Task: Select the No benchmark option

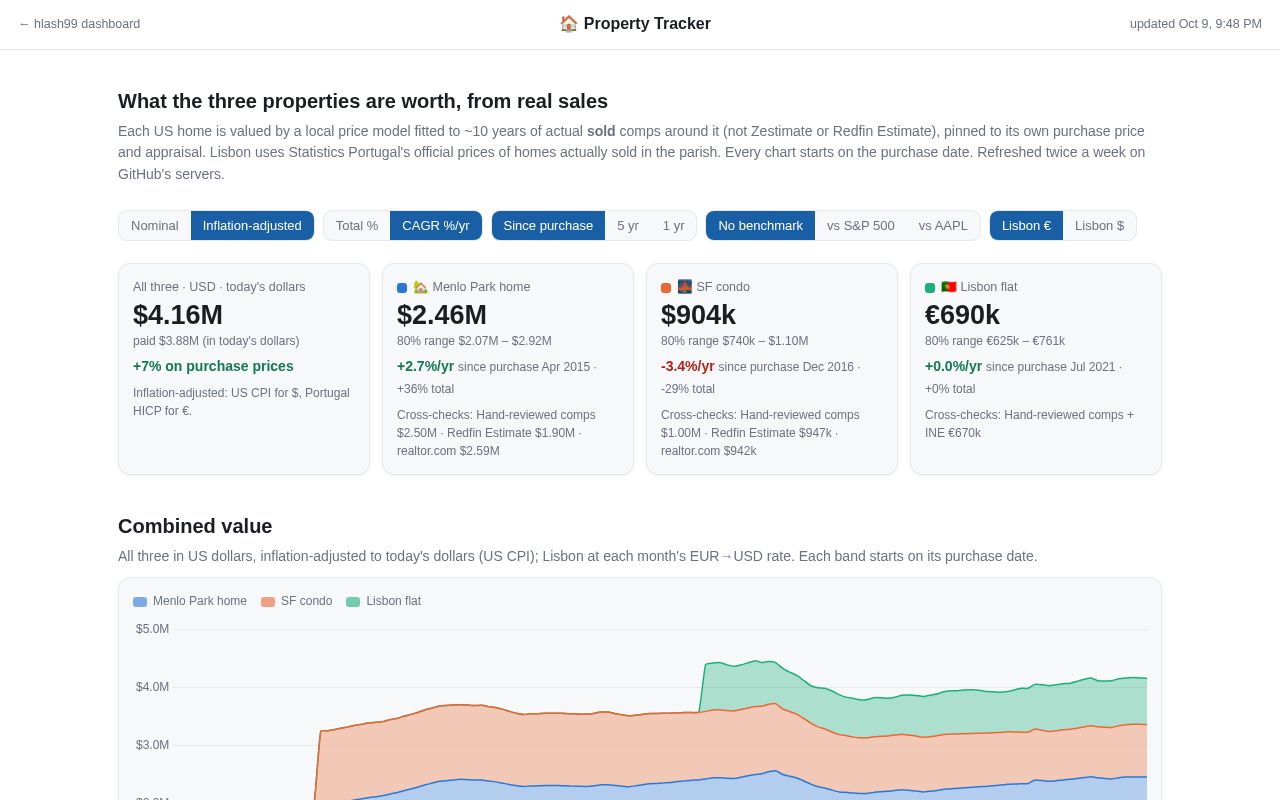Action: tap(760, 225)
